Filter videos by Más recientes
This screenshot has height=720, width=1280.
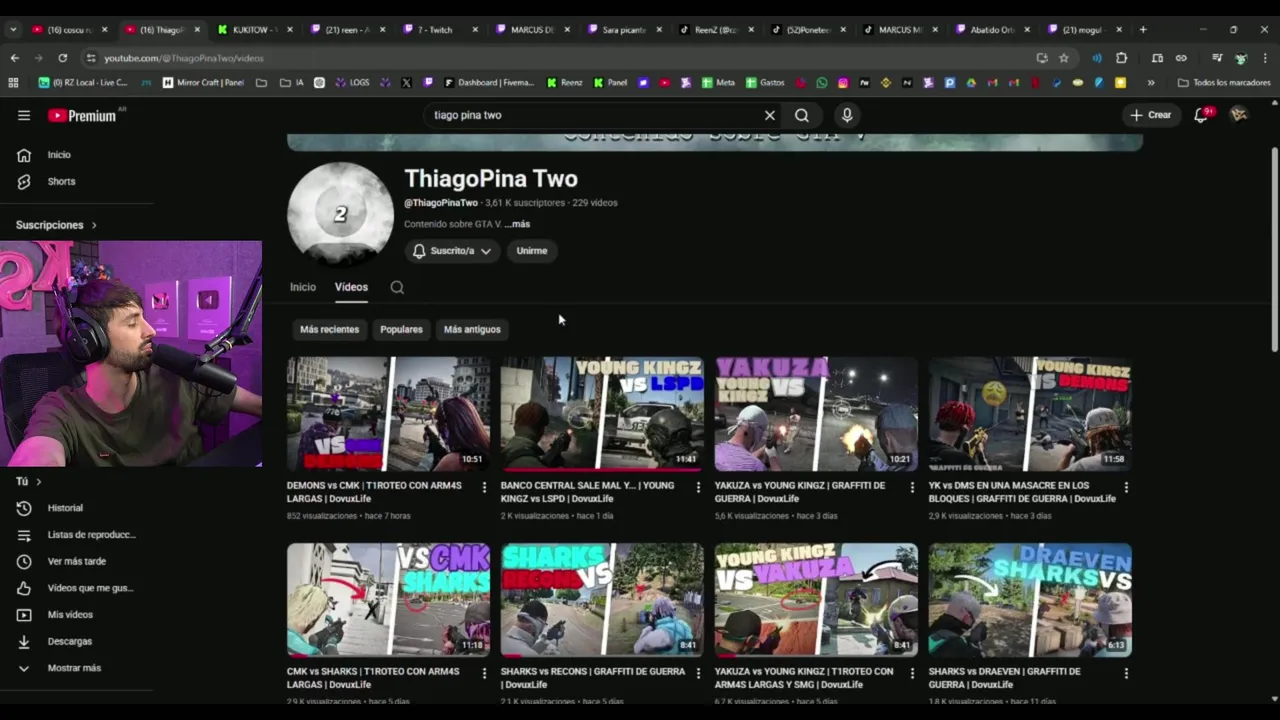[x=329, y=329]
